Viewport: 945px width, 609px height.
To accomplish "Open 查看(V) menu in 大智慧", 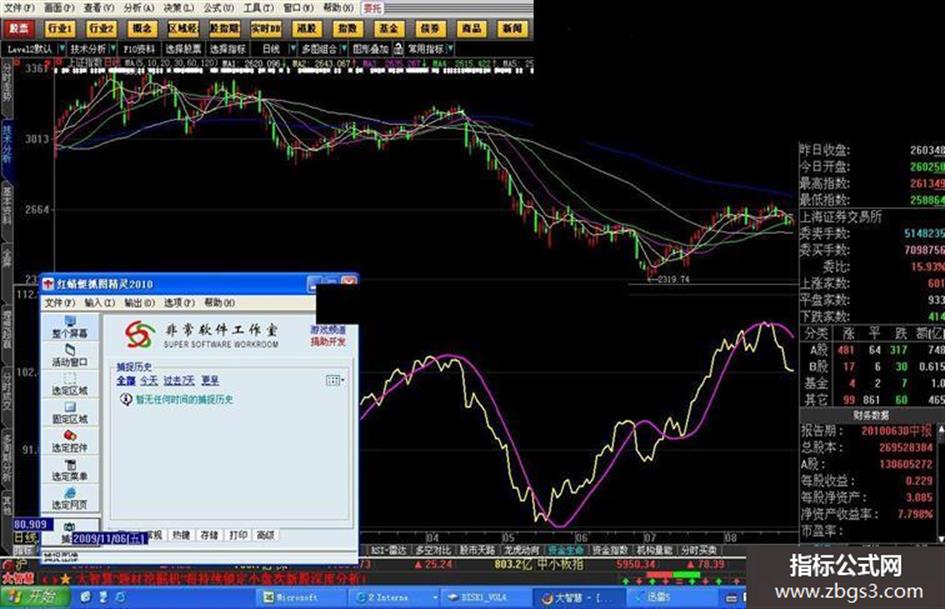I will click(x=99, y=8).
